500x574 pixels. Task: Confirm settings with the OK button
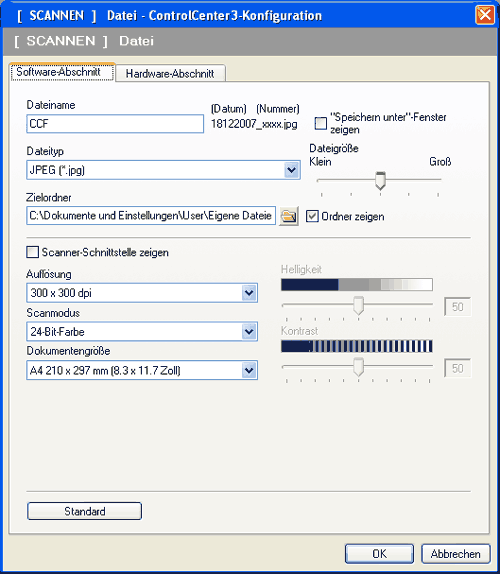click(x=379, y=554)
